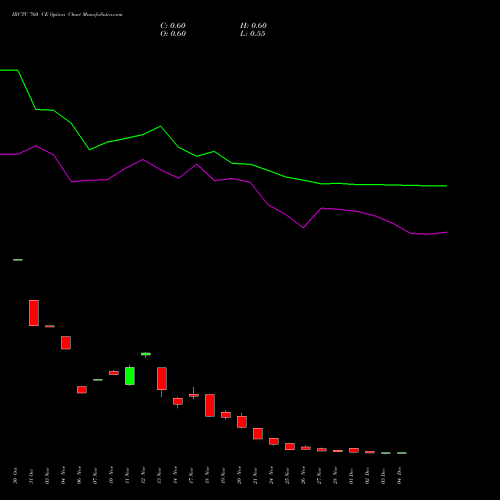
Task: Click the red candle above 18 Nov
Action: pyautogui.click(x=210, y=405)
